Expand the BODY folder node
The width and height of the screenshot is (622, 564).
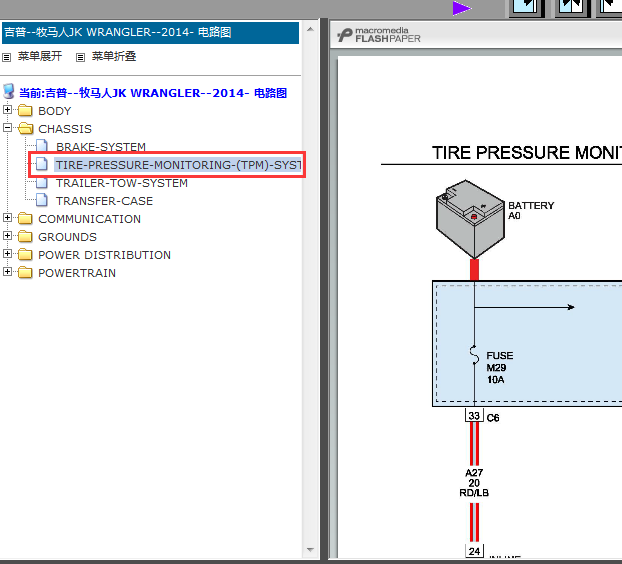pos(7,109)
